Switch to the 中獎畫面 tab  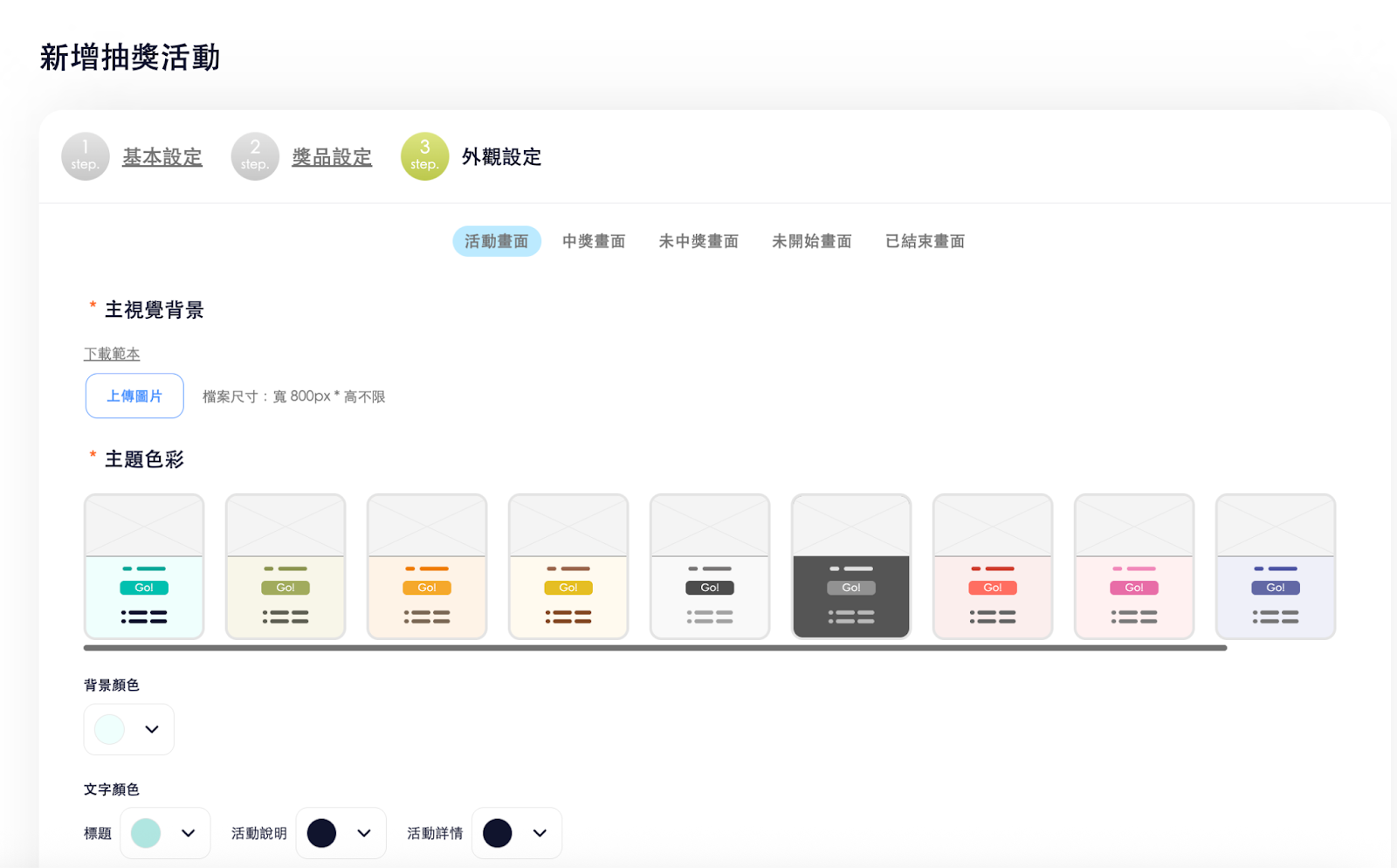(594, 241)
